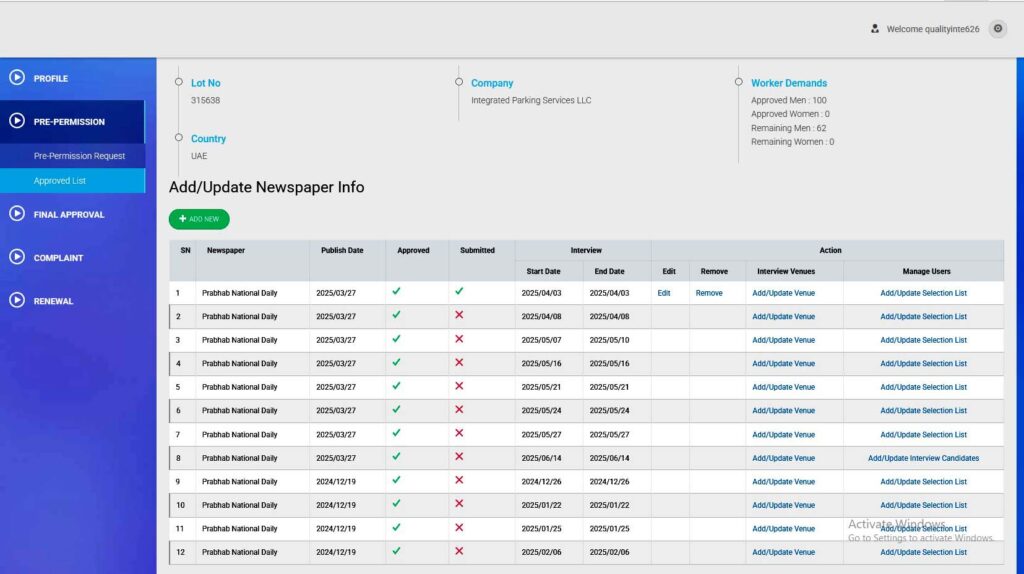Open Pre-Permission Request submenu item
The width and height of the screenshot is (1024, 574).
pos(79,156)
